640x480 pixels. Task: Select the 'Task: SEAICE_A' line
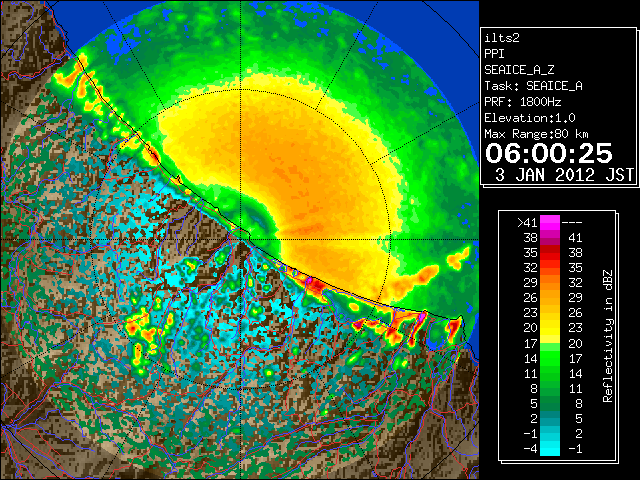533,86
